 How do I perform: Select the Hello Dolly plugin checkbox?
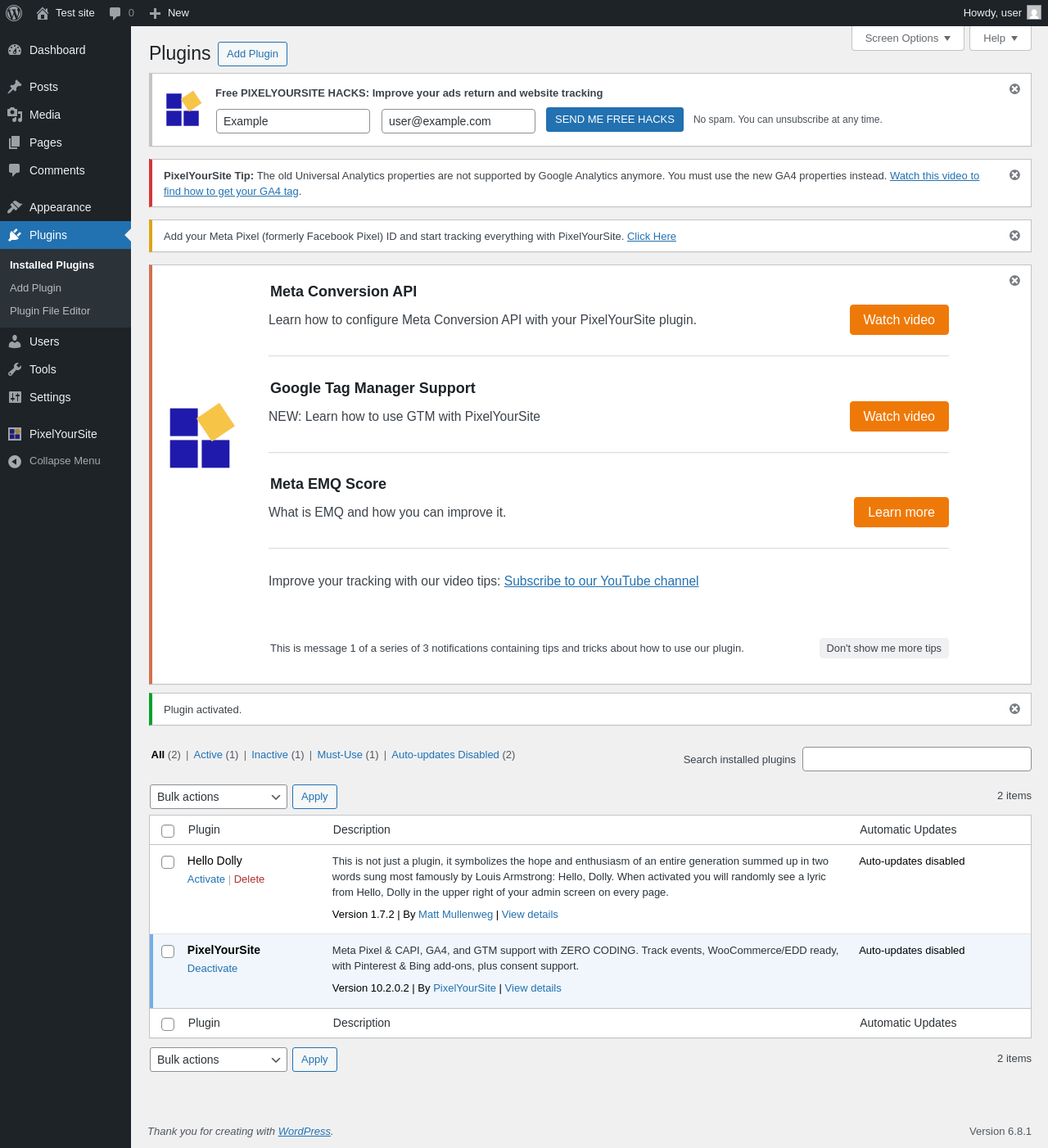tap(168, 862)
